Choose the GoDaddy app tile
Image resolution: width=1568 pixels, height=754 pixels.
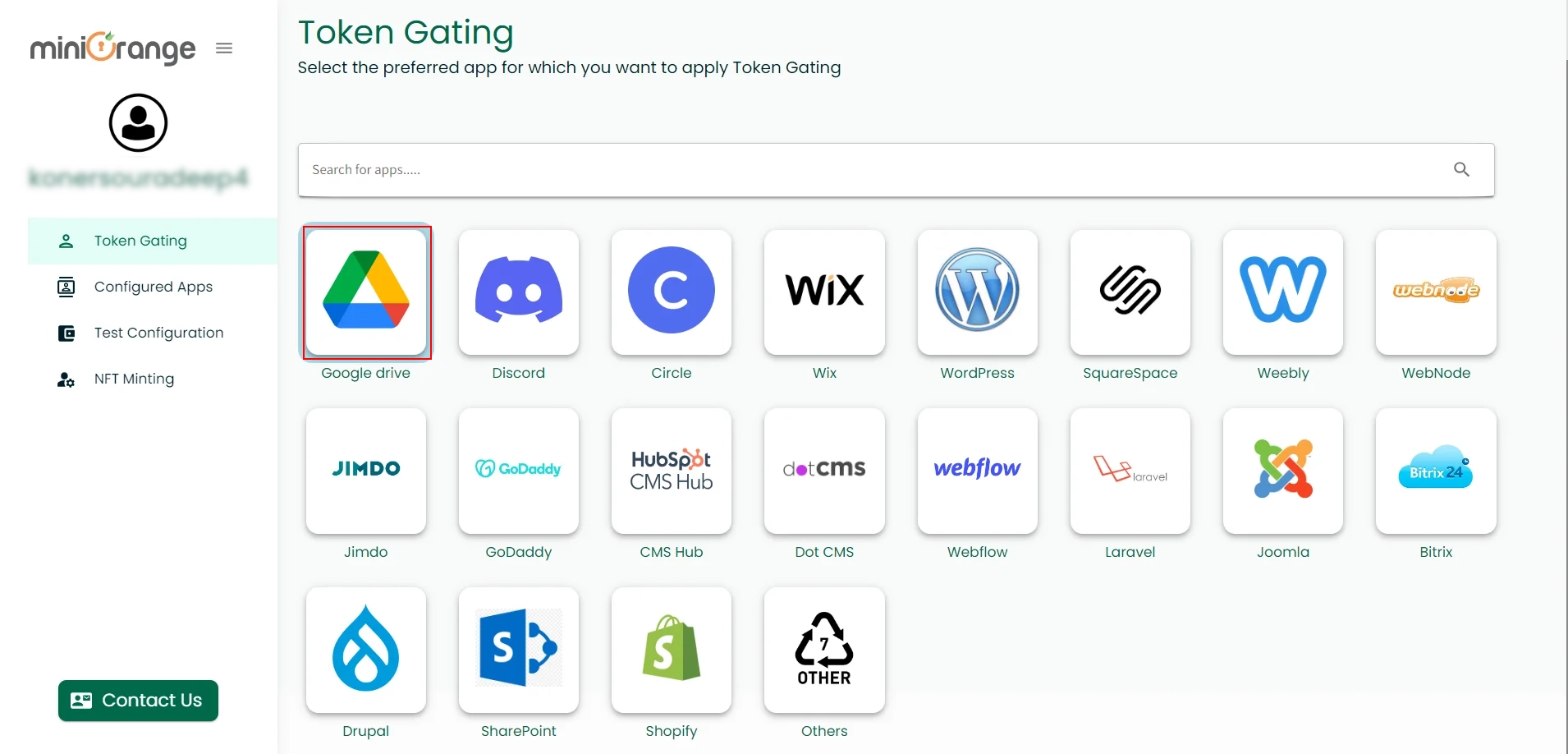pyautogui.click(x=519, y=471)
